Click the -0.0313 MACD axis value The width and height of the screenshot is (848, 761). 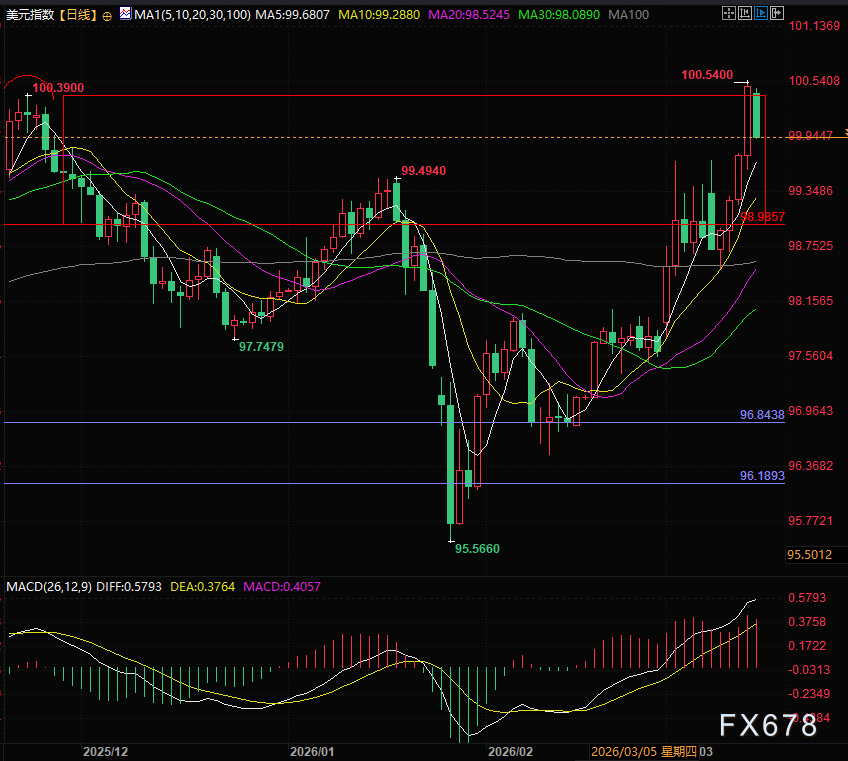809,670
